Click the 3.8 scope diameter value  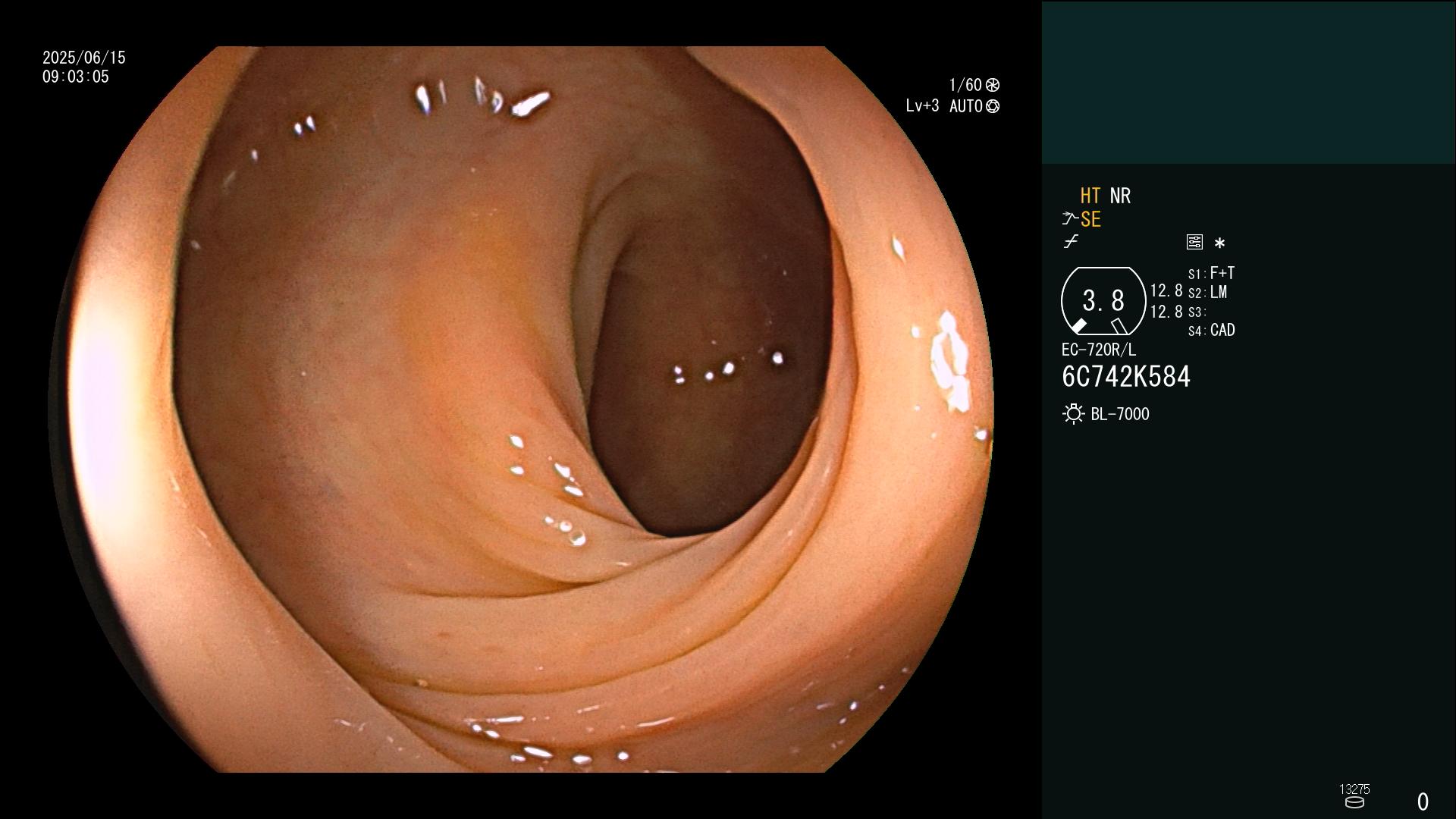1103,301
